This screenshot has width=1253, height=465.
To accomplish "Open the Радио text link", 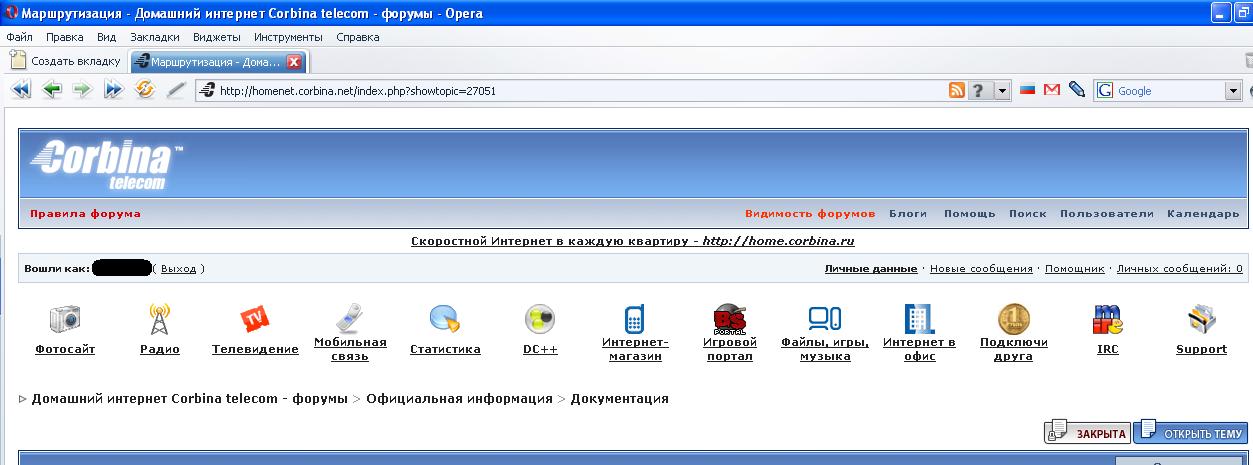I will [x=160, y=349].
